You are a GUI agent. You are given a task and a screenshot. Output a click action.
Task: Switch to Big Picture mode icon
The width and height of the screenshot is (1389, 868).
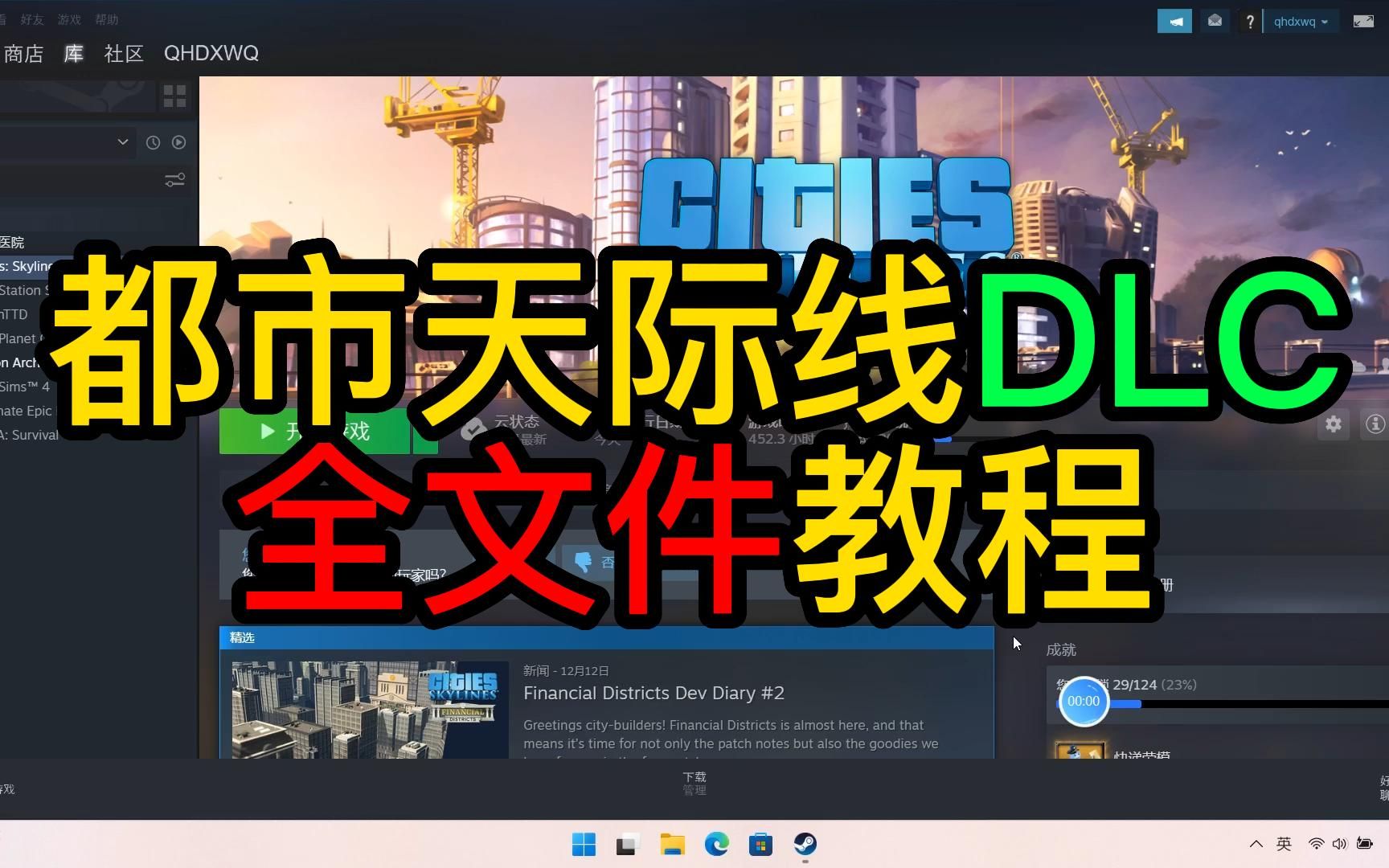[1363, 22]
